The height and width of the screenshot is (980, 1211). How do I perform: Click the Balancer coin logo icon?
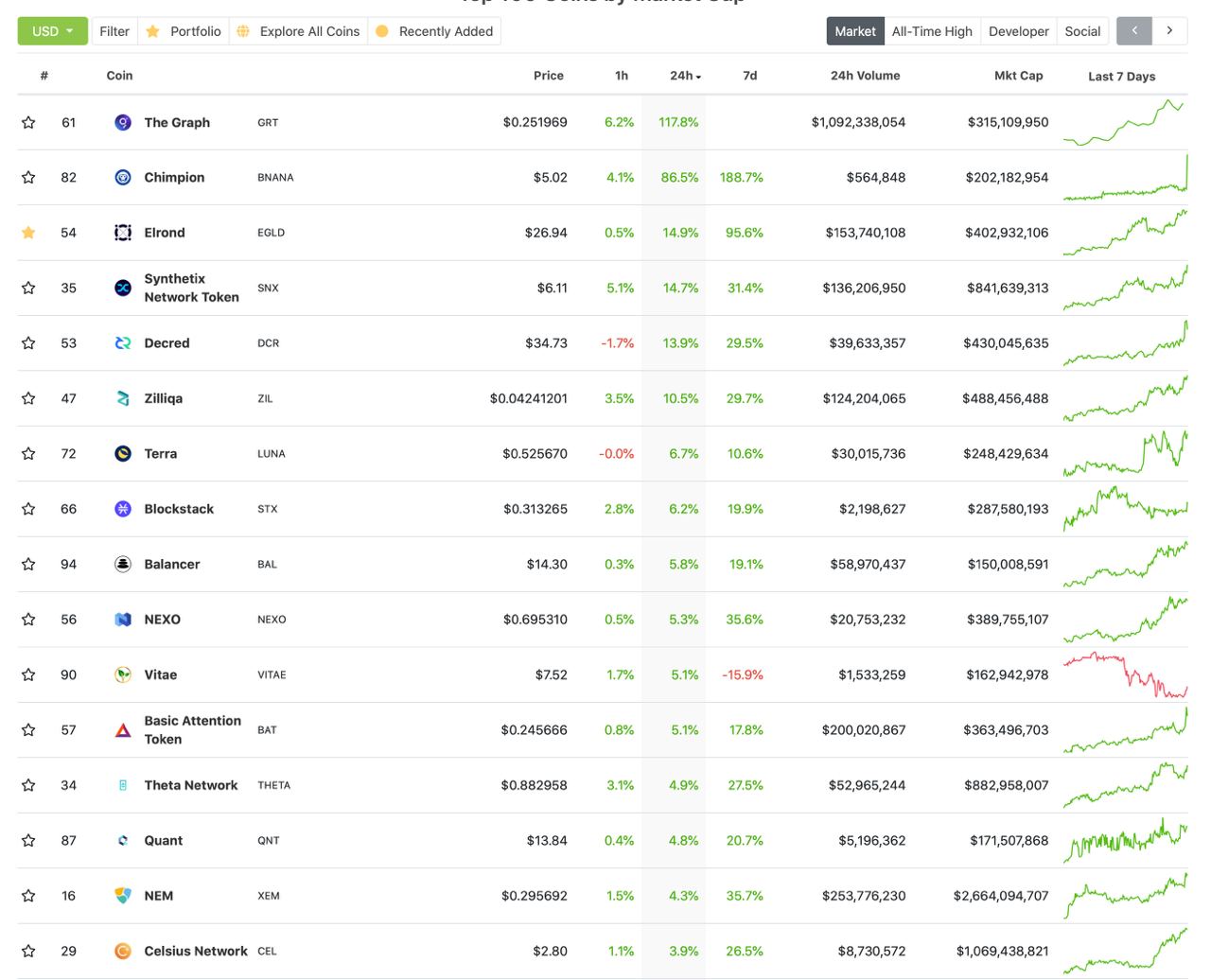(x=123, y=564)
